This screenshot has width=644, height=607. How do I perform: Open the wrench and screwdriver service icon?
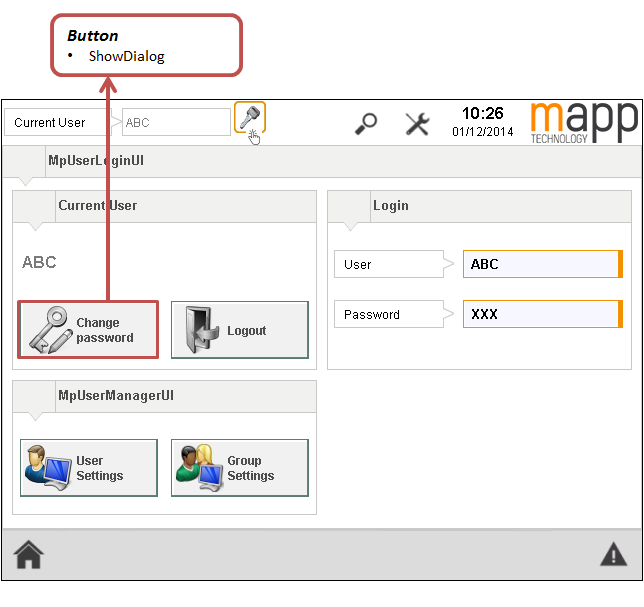[x=417, y=124]
